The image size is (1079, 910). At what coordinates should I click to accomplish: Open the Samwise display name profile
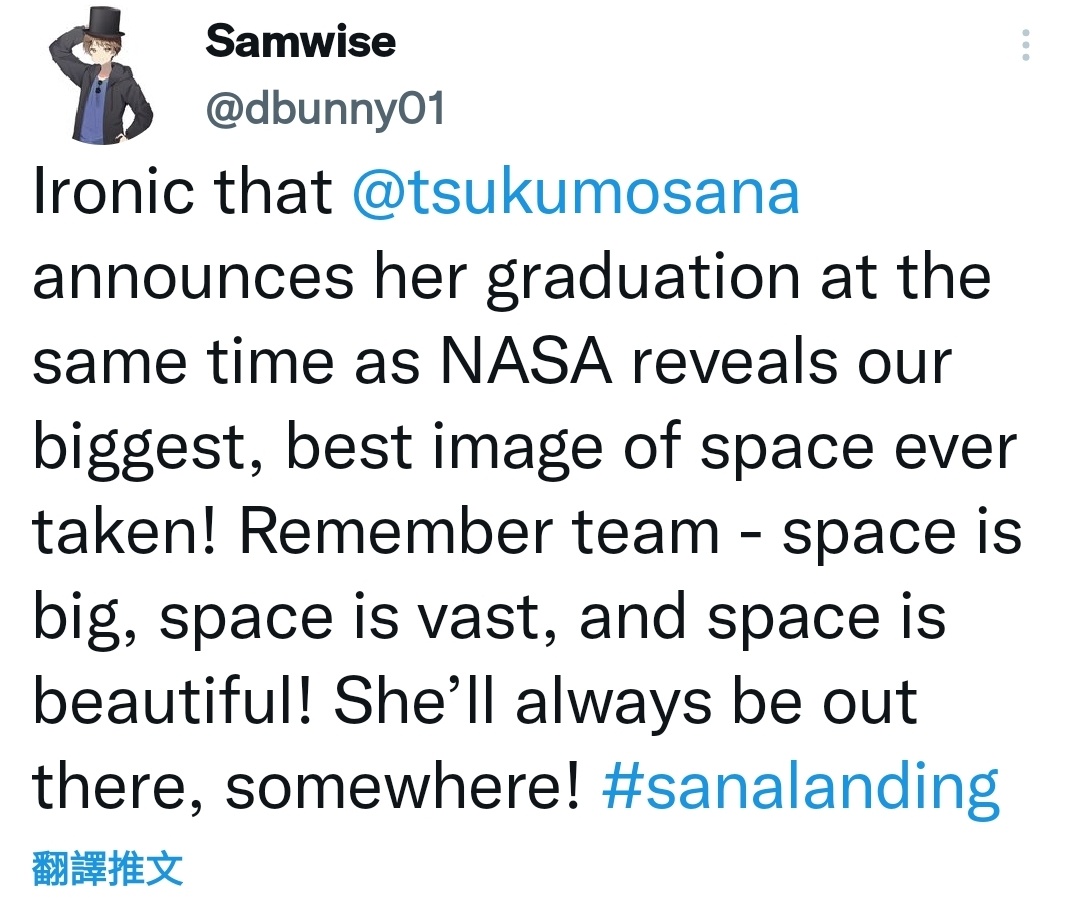click(301, 41)
